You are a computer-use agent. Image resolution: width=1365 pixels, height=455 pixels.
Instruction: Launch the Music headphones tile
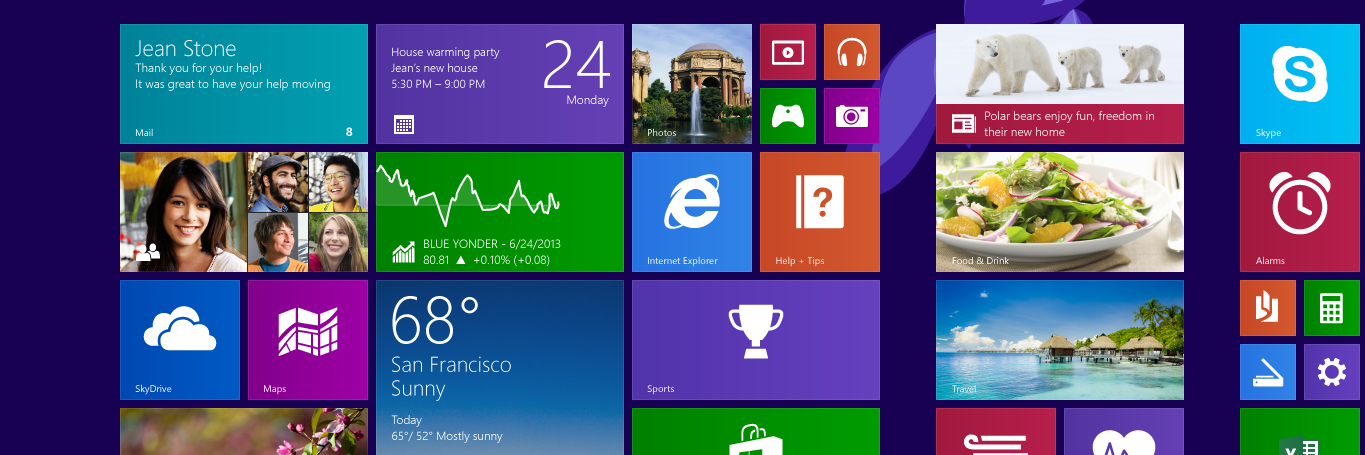click(x=852, y=52)
